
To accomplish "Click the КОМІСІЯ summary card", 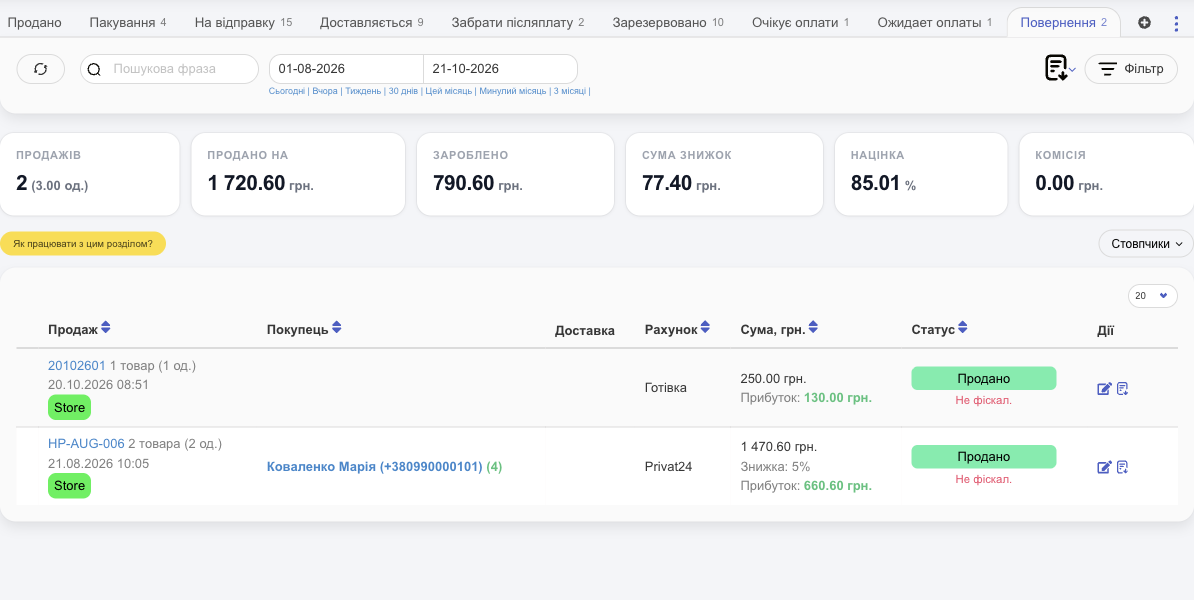I will (x=1106, y=174).
